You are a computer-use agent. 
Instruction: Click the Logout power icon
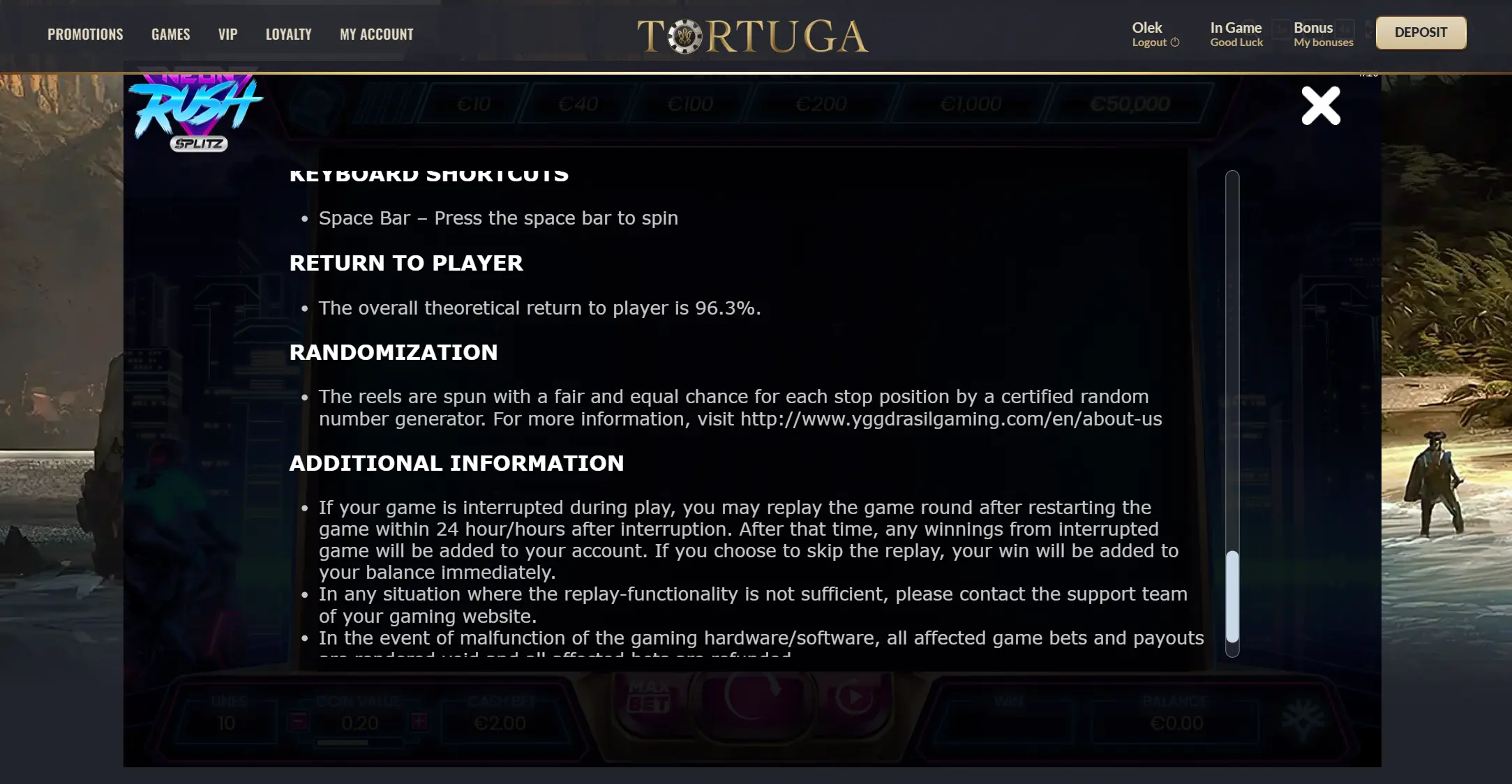(x=1175, y=43)
